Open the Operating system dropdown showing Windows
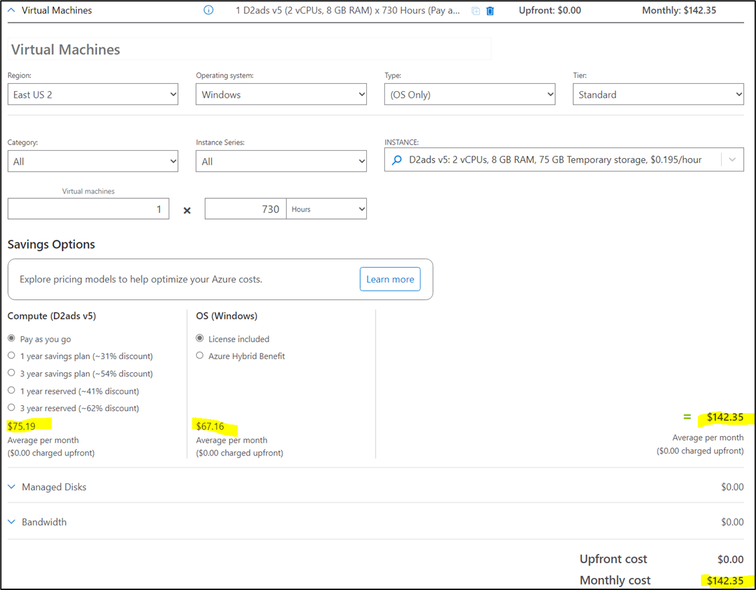This screenshot has width=756, height=590. 281,94
